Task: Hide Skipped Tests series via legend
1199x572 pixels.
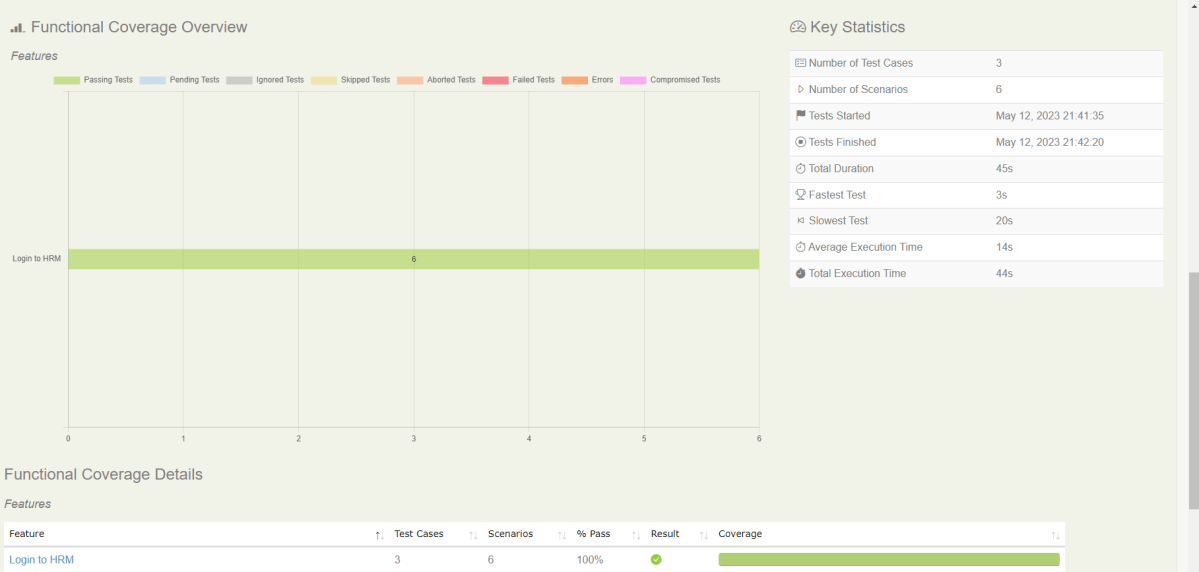Action: coord(350,80)
